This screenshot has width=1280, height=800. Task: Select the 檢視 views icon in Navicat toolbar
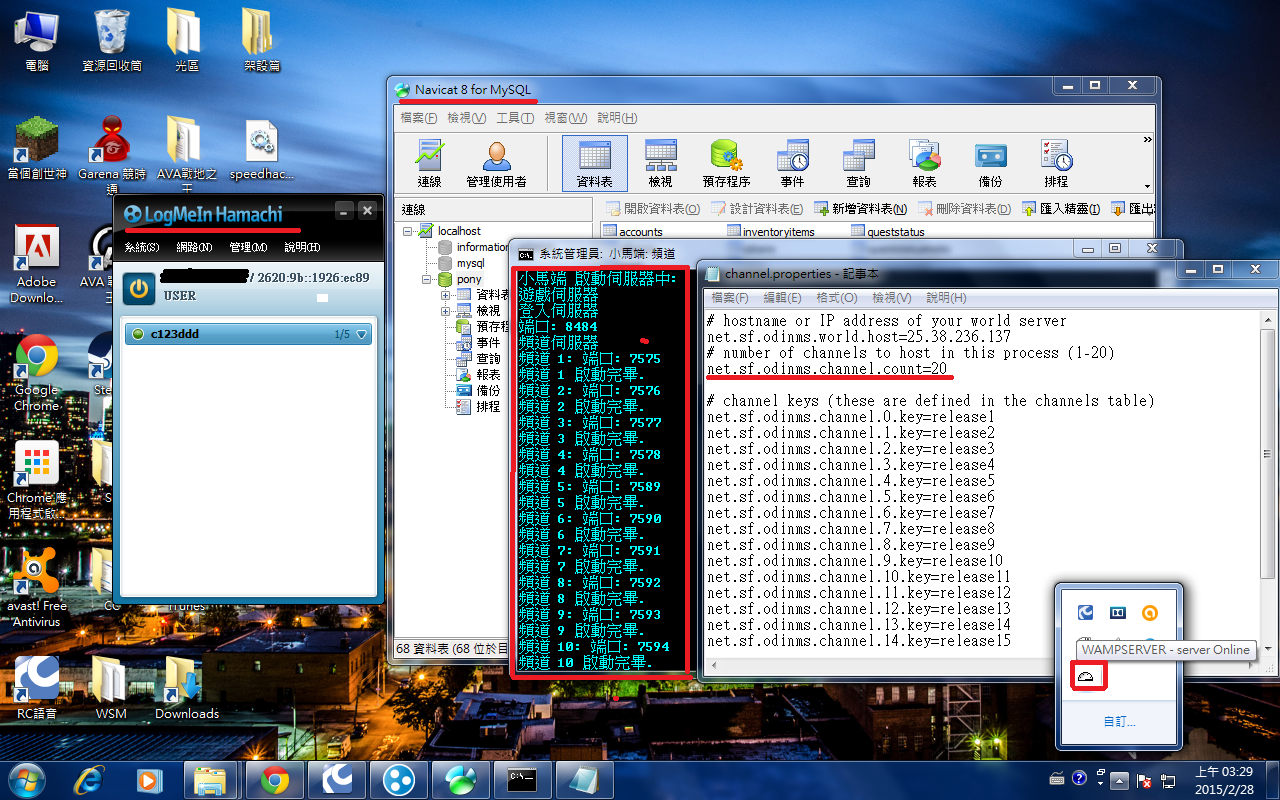(x=660, y=163)
